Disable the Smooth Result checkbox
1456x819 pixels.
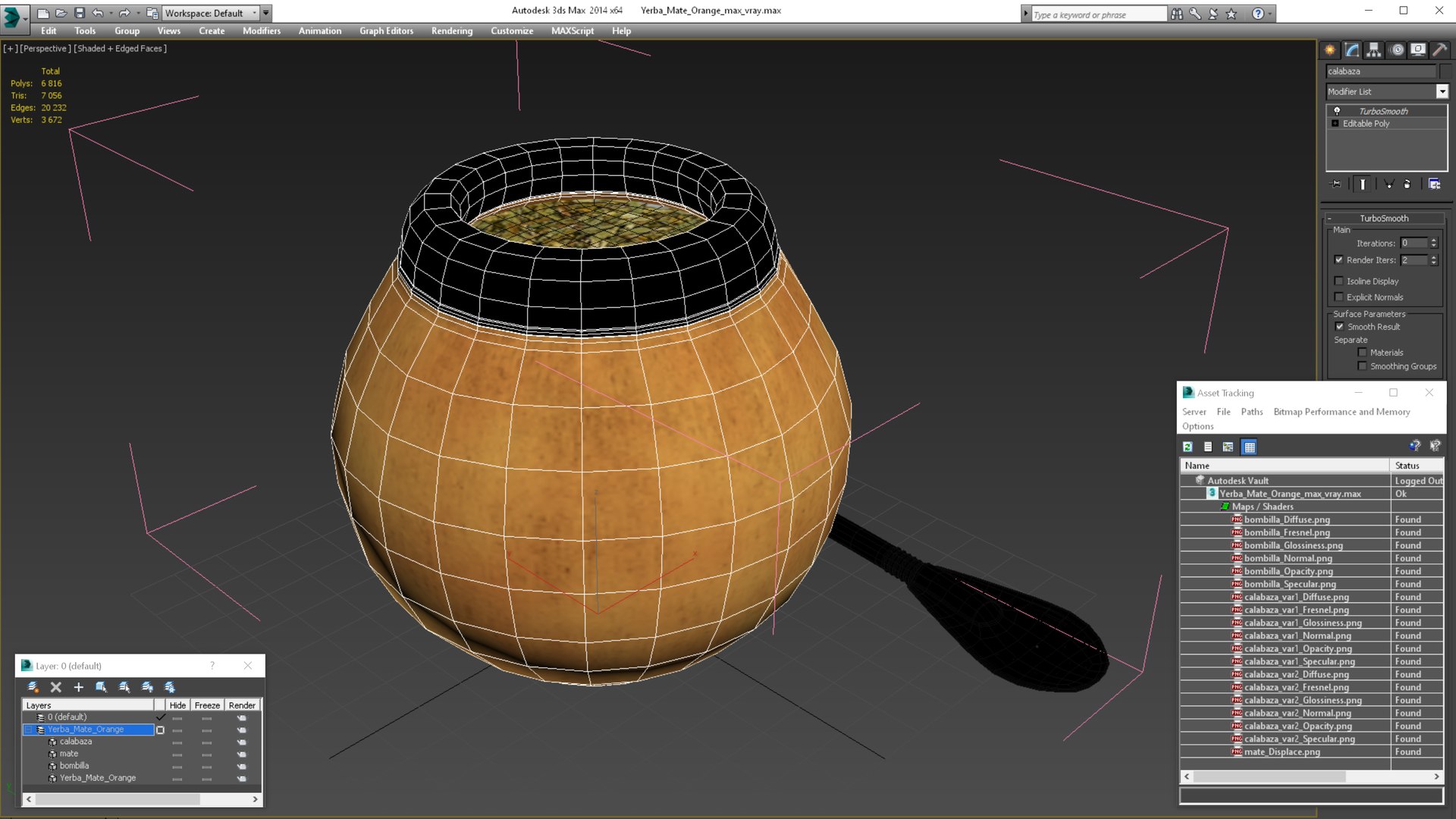click(x=1339, y=327)
